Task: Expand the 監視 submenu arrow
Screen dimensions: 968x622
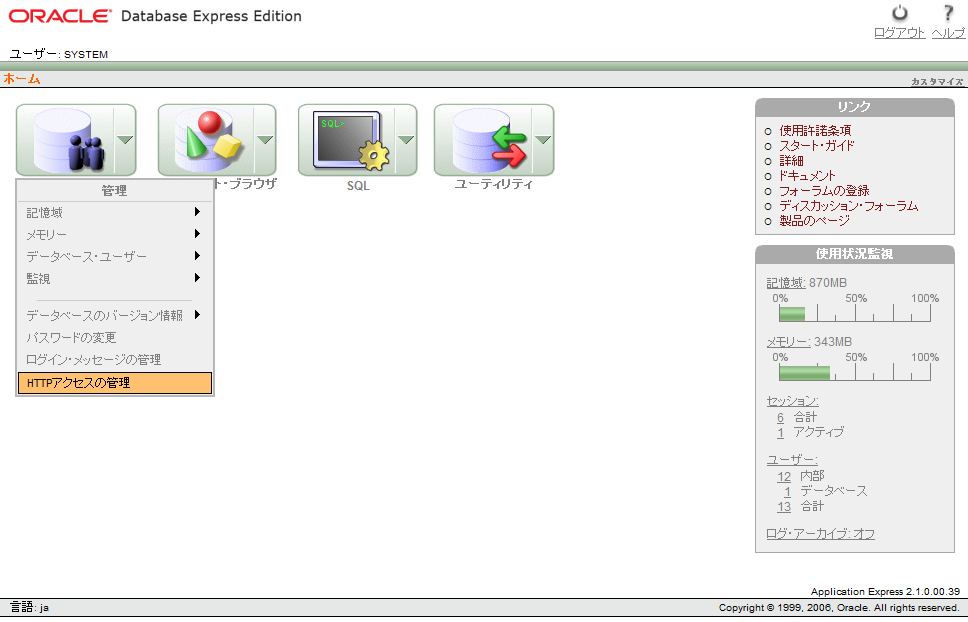Action: 198,278
